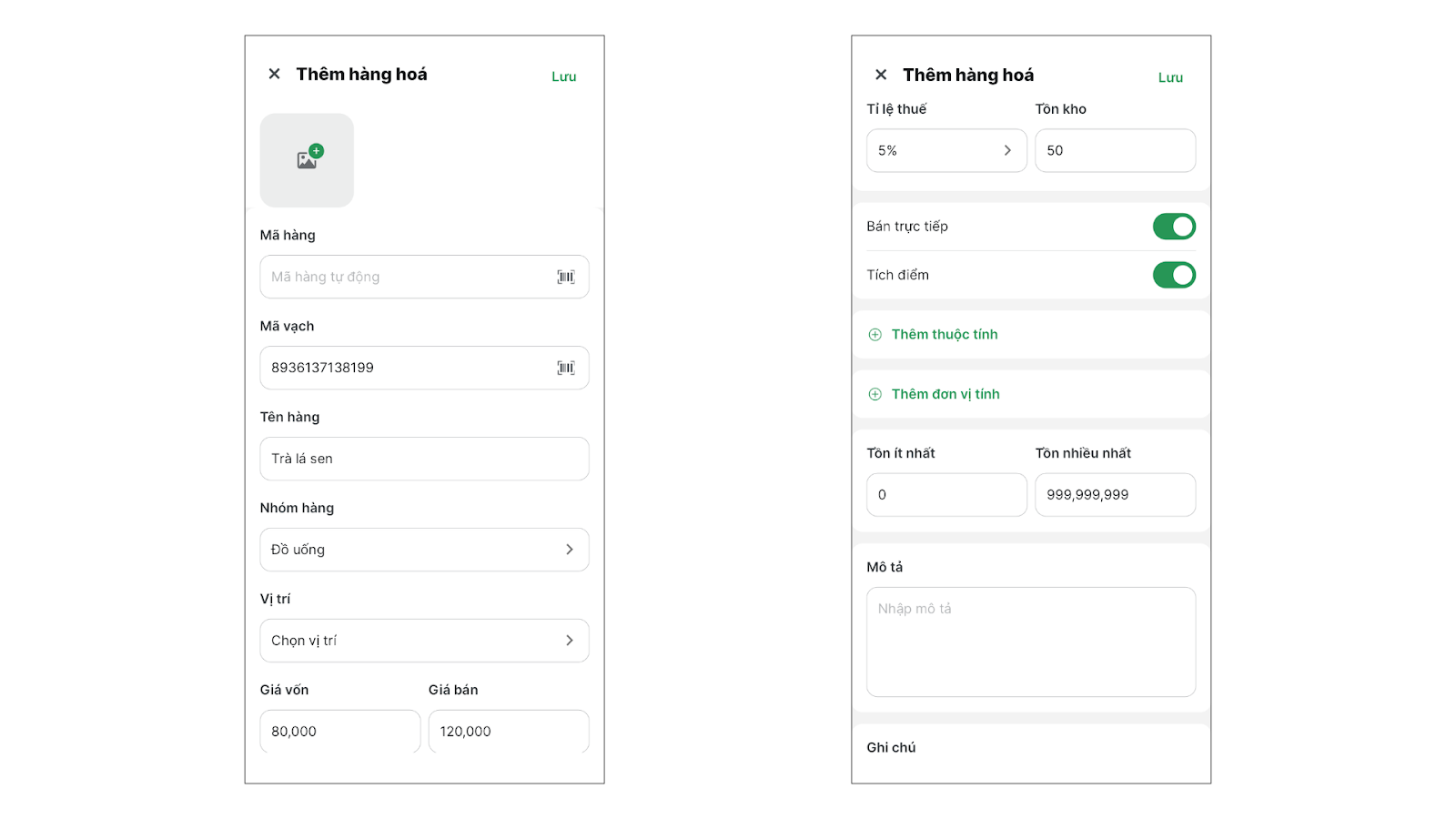Viewport: 1456px width, 819px height.
Task: Click the Mô tả description text area
Action: (x=1030, y=642)
